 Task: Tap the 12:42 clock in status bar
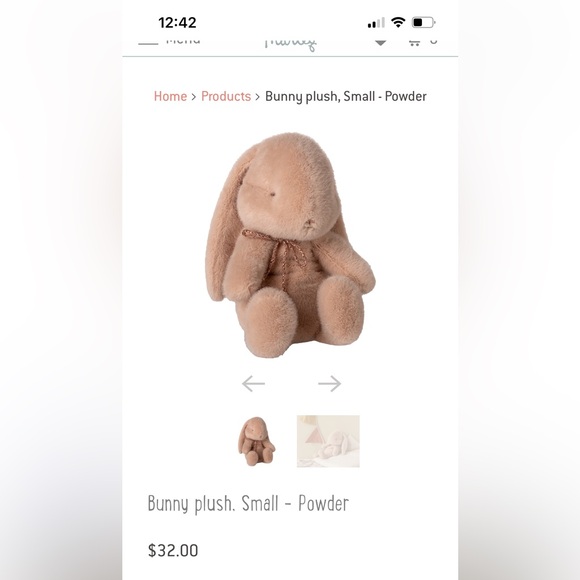pos(178,23)
